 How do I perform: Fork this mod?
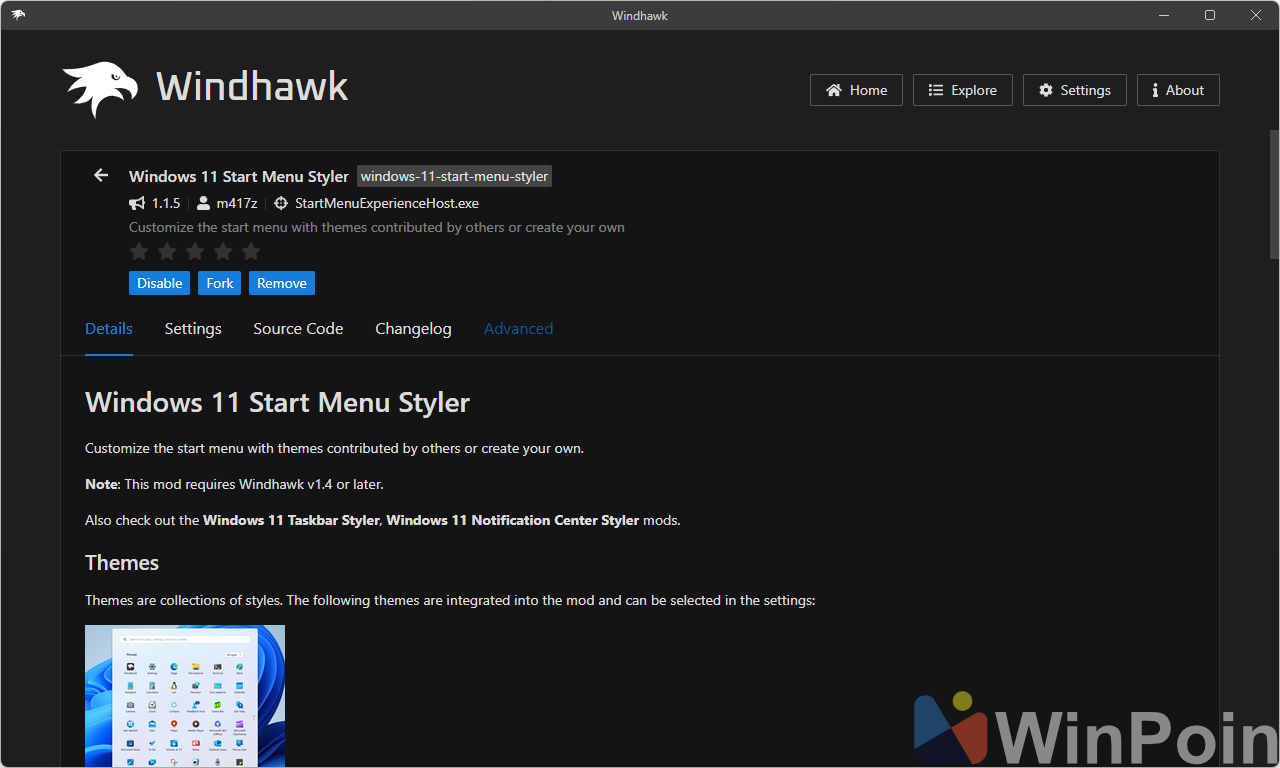tap(220, 283)
